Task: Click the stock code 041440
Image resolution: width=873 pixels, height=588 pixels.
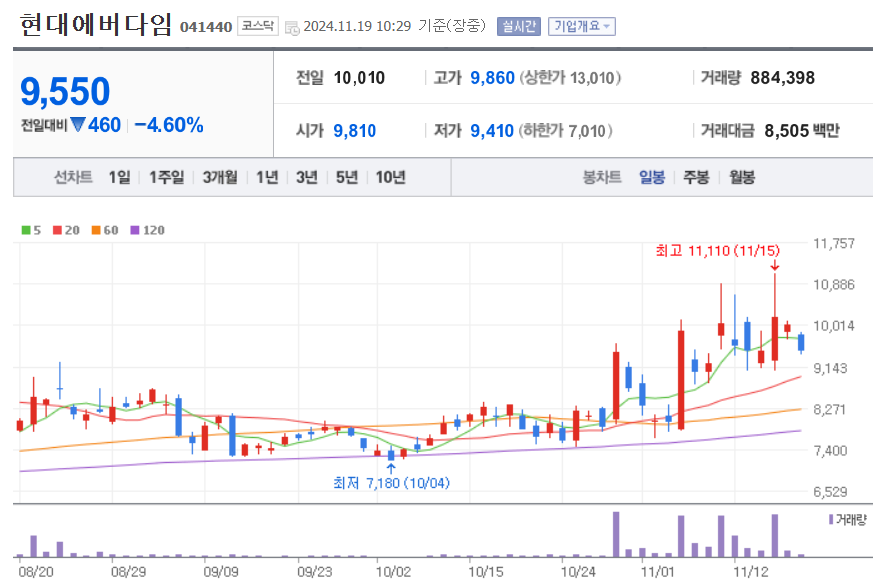Action: click(206, 27)
